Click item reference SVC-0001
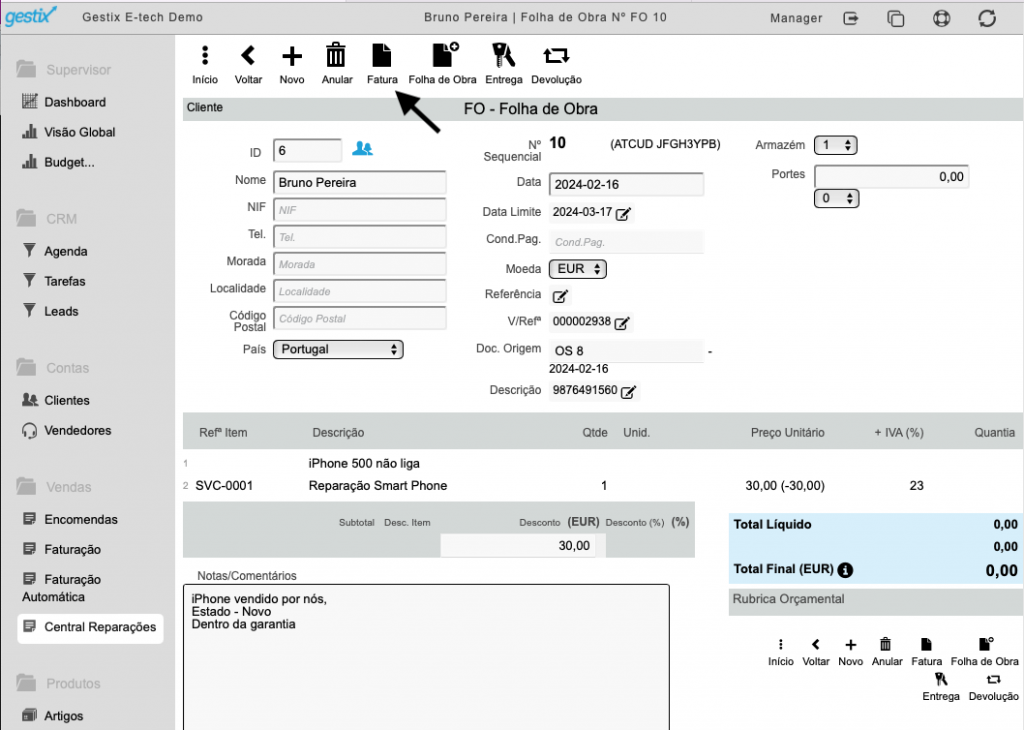This screenshot has width=1024, height=730. coord(224,486)
